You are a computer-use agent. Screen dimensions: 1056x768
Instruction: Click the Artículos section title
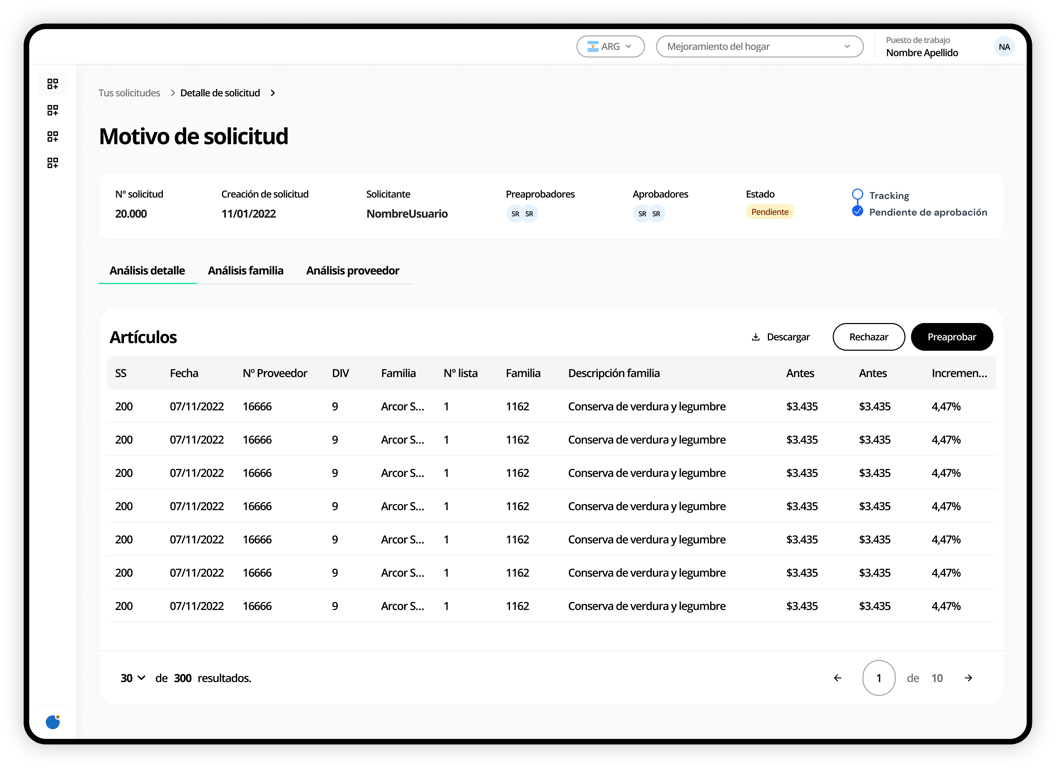[143, 337]
